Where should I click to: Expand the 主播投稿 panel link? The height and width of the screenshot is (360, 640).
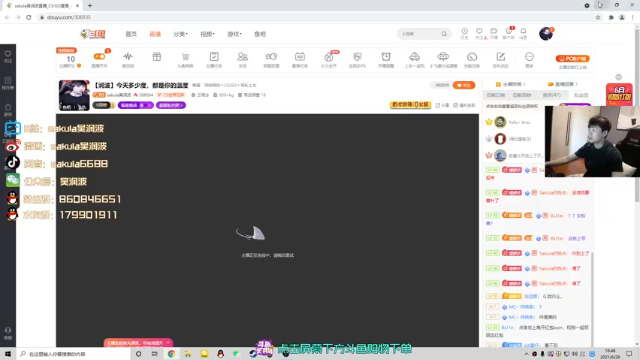(510, 84)
